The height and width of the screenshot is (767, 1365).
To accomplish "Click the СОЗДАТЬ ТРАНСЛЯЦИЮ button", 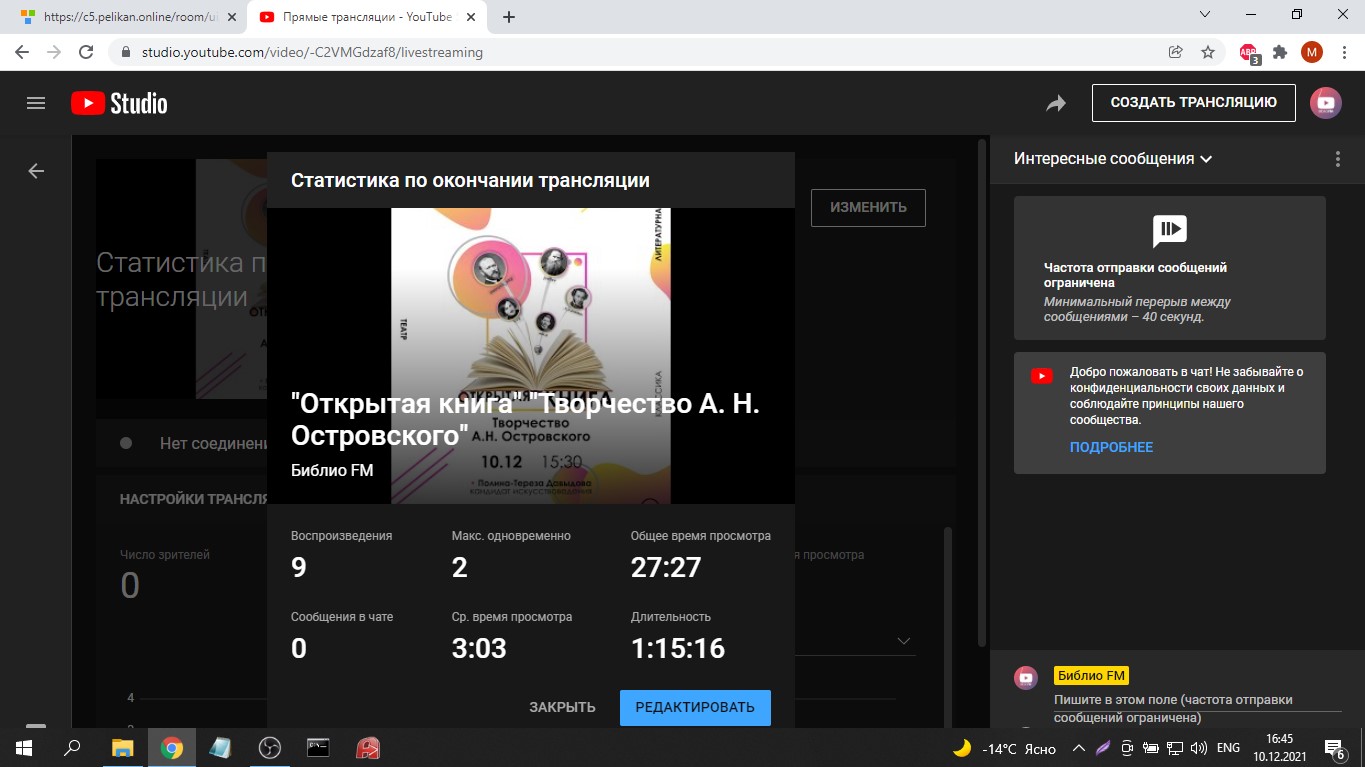I will pyautogui.click(x=1193, y=102).
